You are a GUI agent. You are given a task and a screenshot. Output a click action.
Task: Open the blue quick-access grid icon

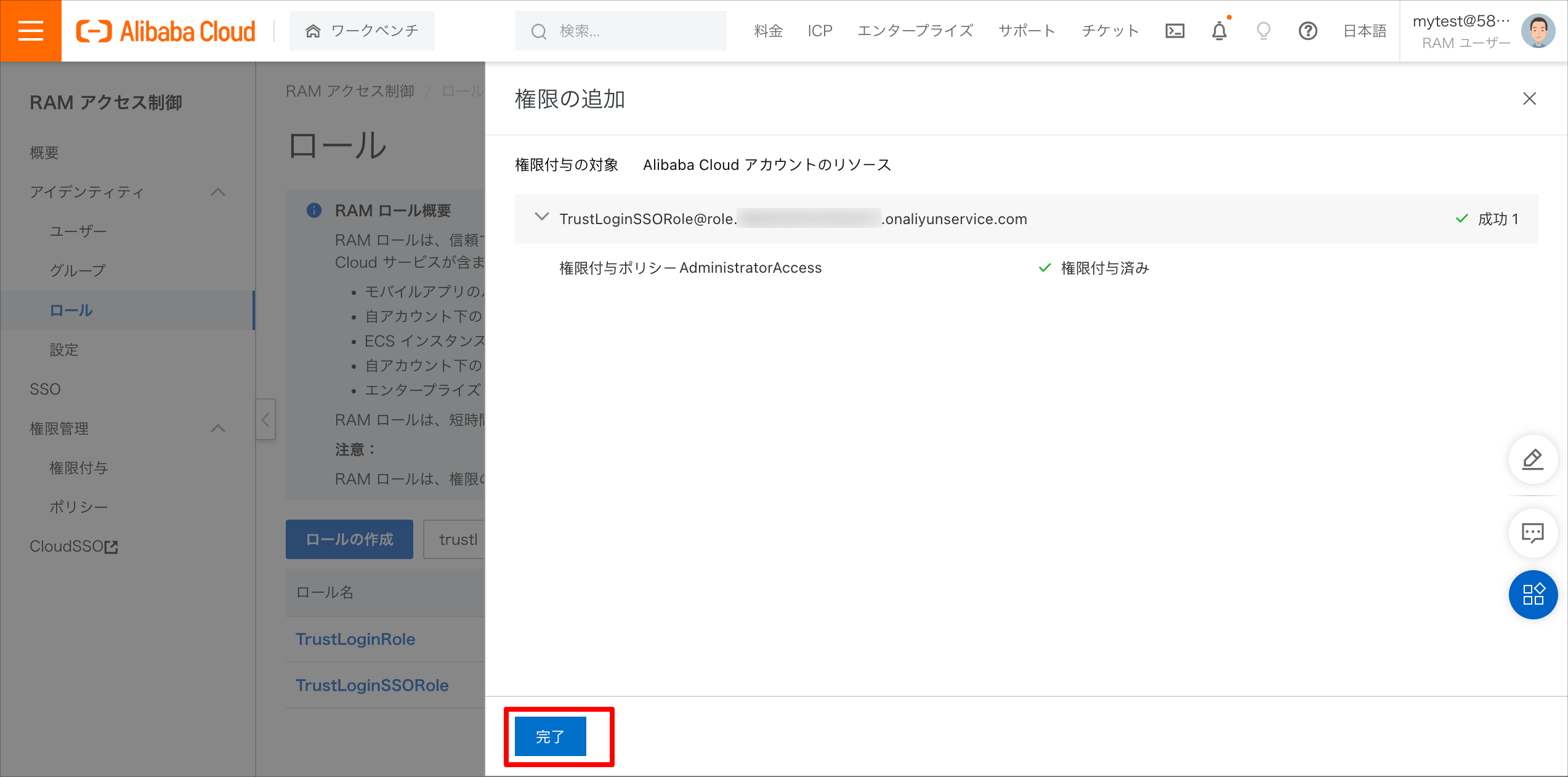pyautogui.click(x=1533, y=595)
